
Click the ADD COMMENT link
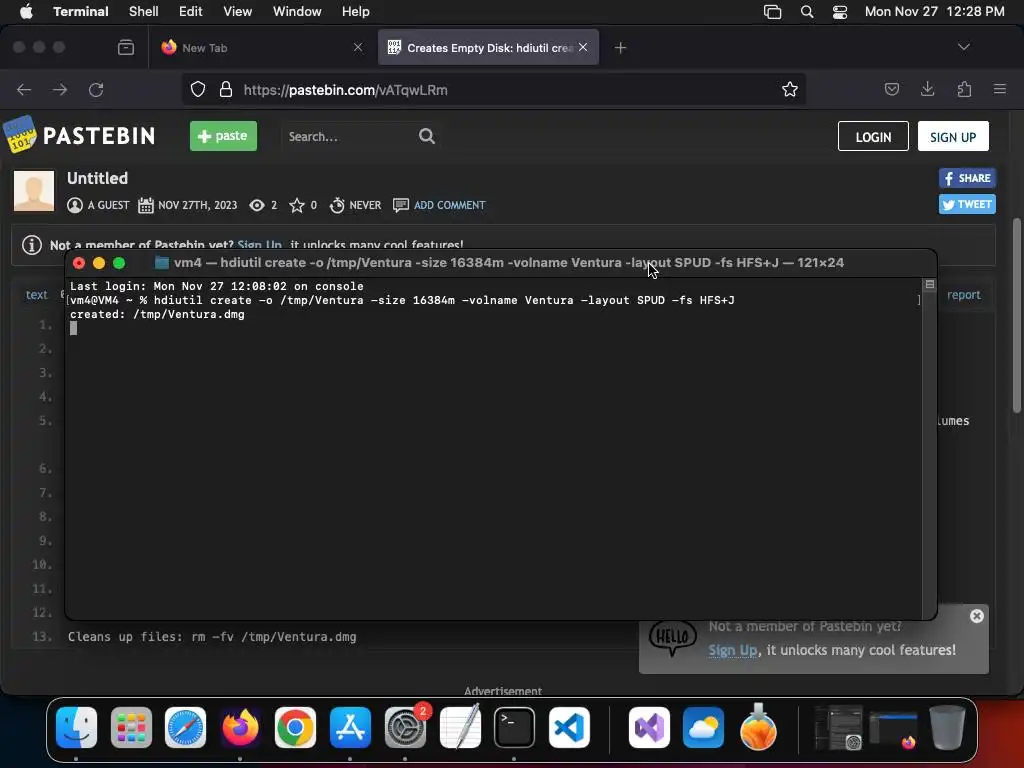pos(449,205)
